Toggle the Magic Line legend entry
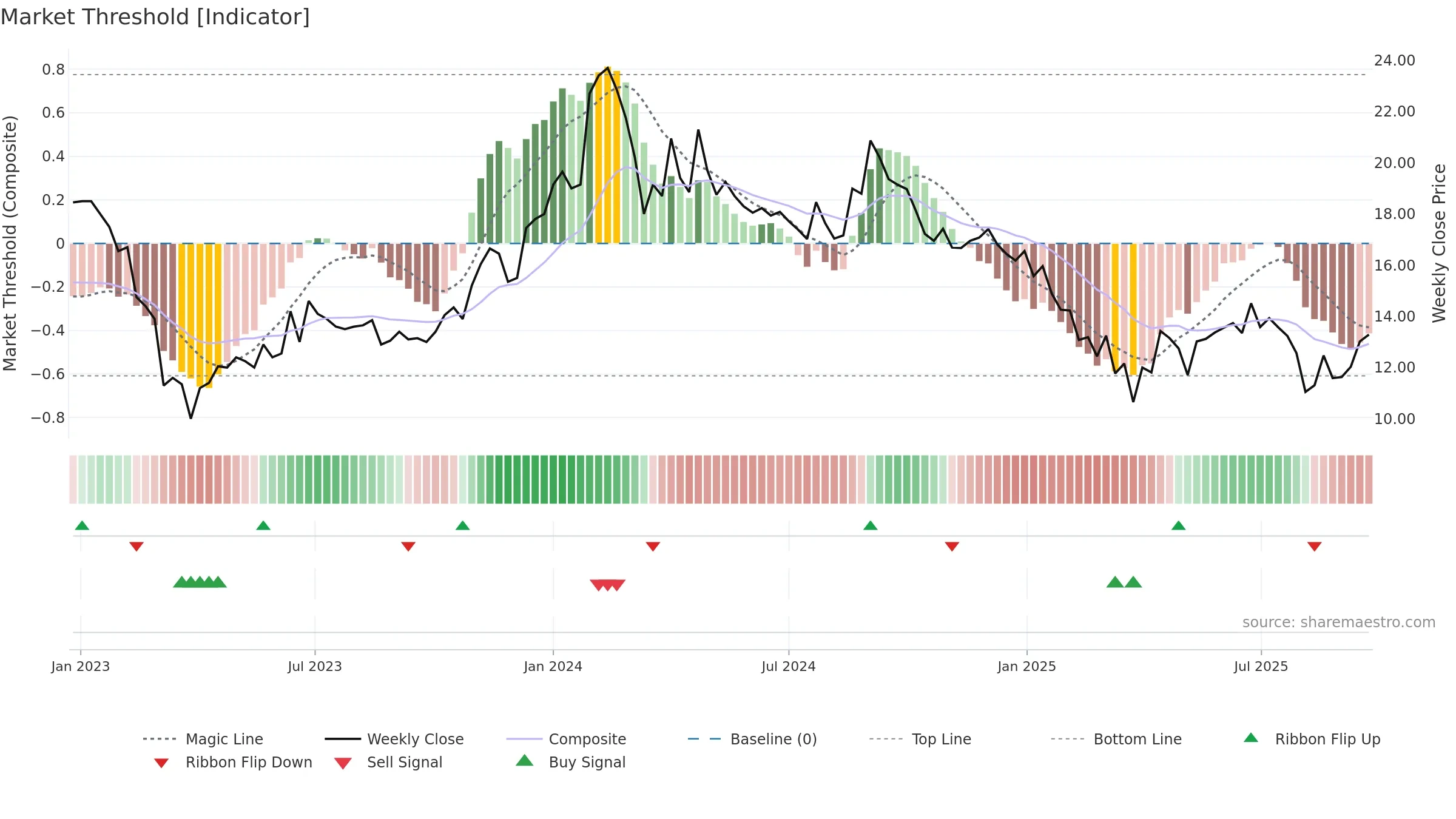Viewport: 1456px width, 819px height. 203,739
